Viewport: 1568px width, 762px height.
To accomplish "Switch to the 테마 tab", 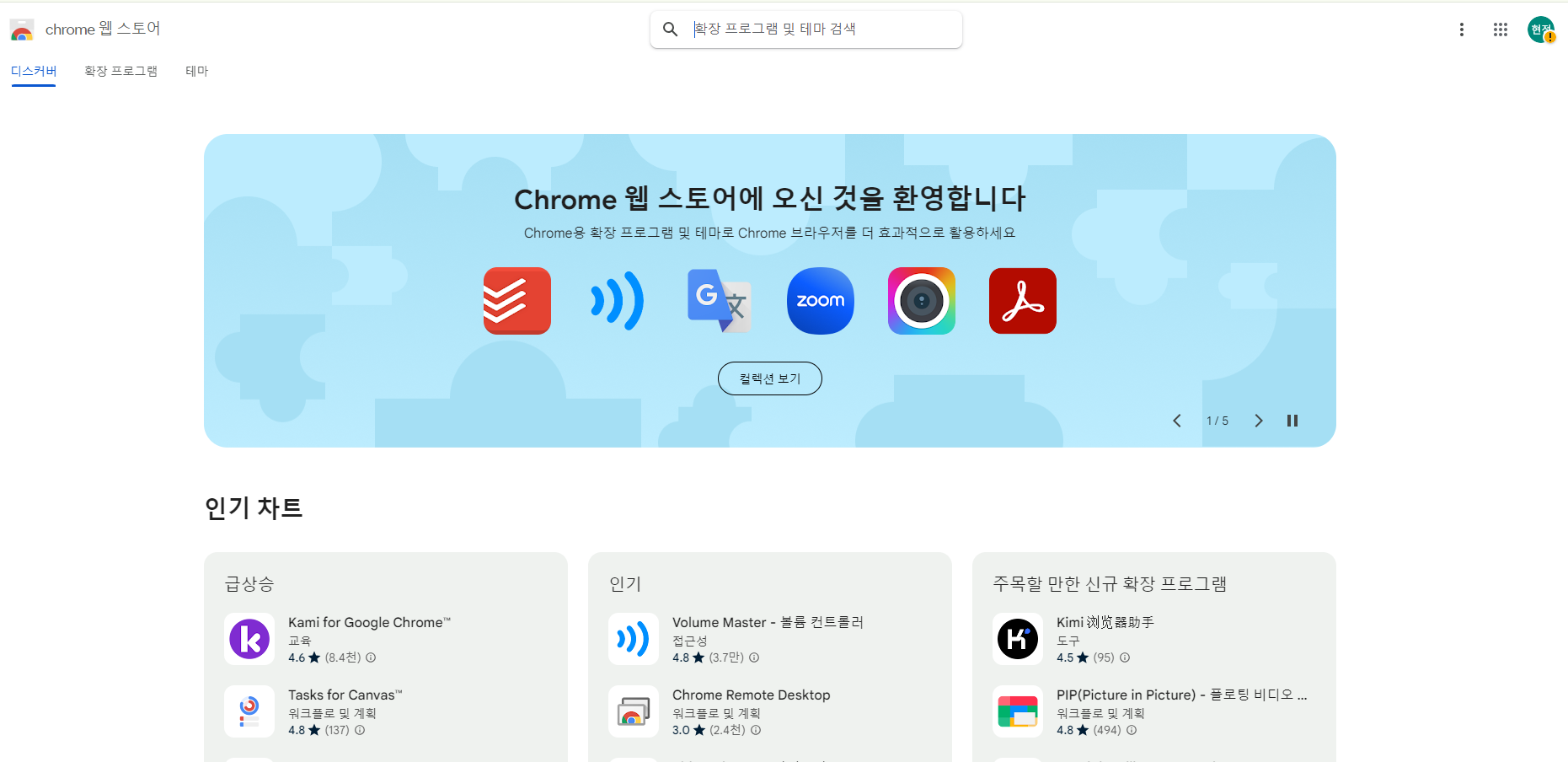I will 197,72.
